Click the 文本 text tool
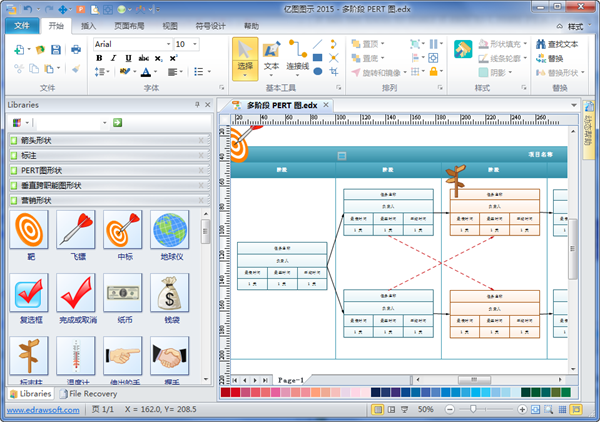 click(271, 57)
